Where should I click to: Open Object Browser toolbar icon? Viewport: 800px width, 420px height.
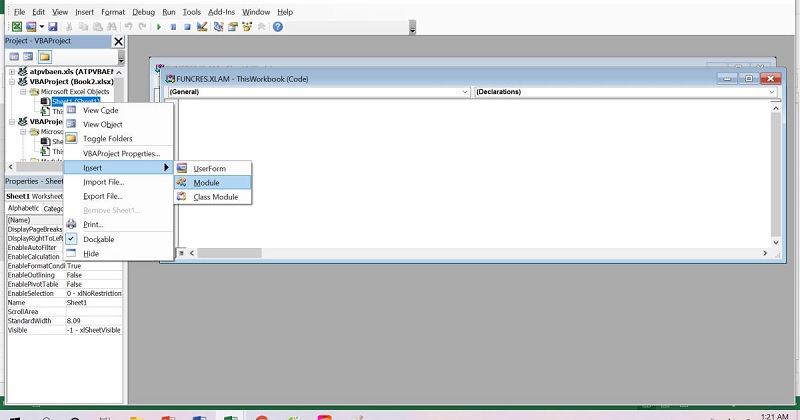[247, 27]
